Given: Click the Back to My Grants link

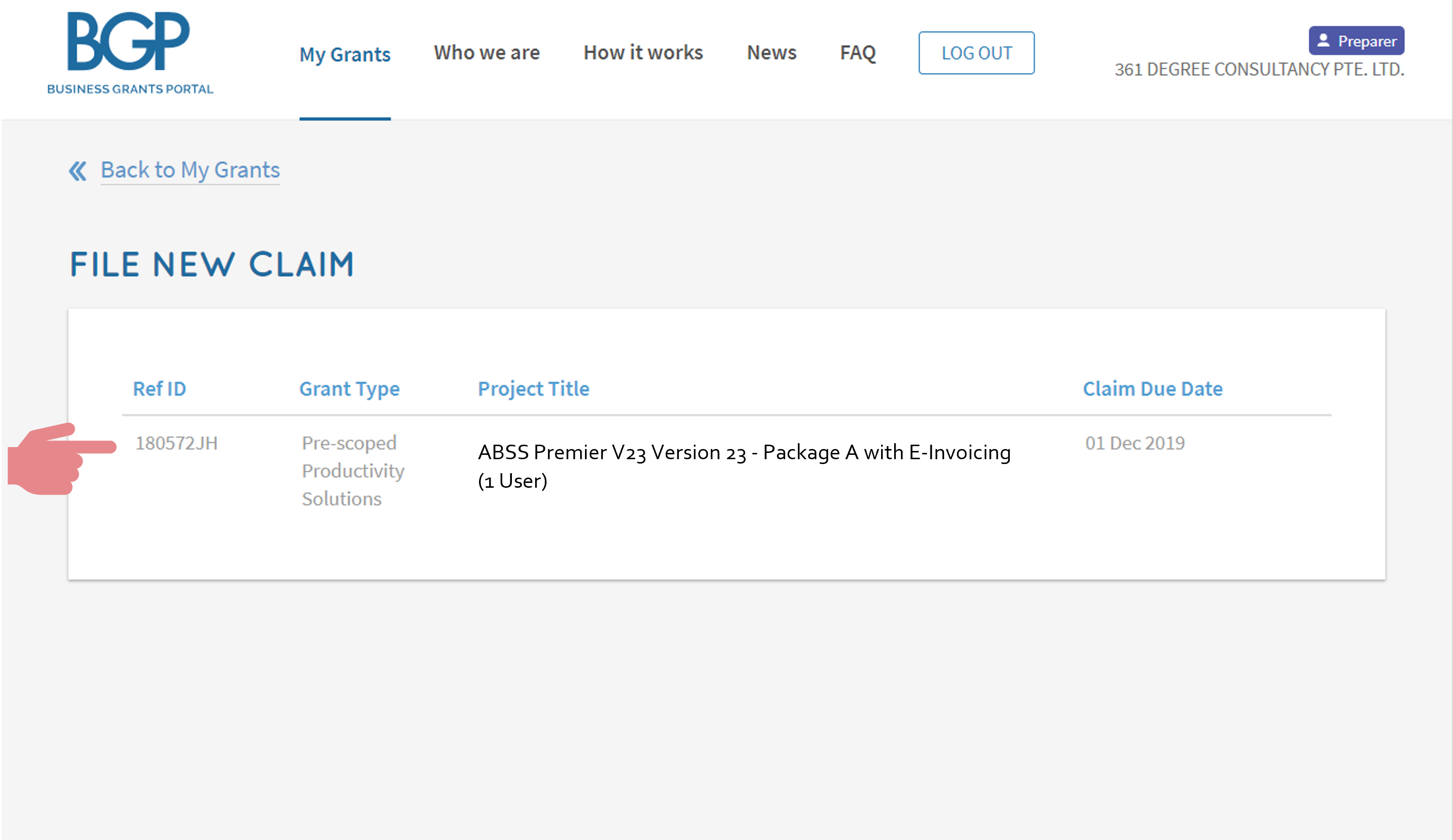Looking at the screenshot, I should [190, 171].
